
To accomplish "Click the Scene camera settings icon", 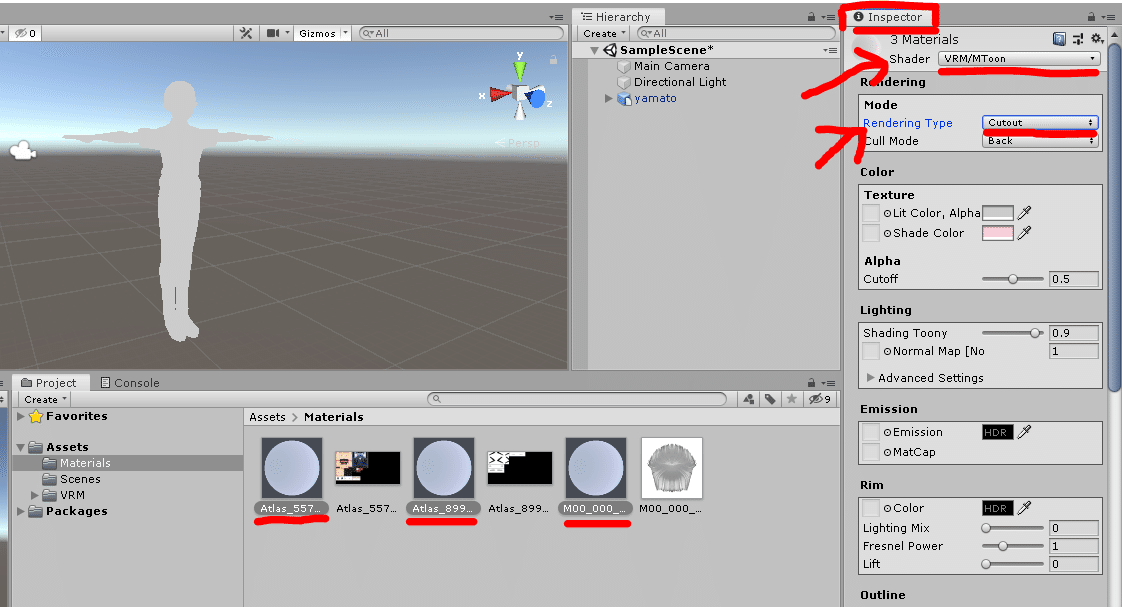I will (x=273, y=33).
